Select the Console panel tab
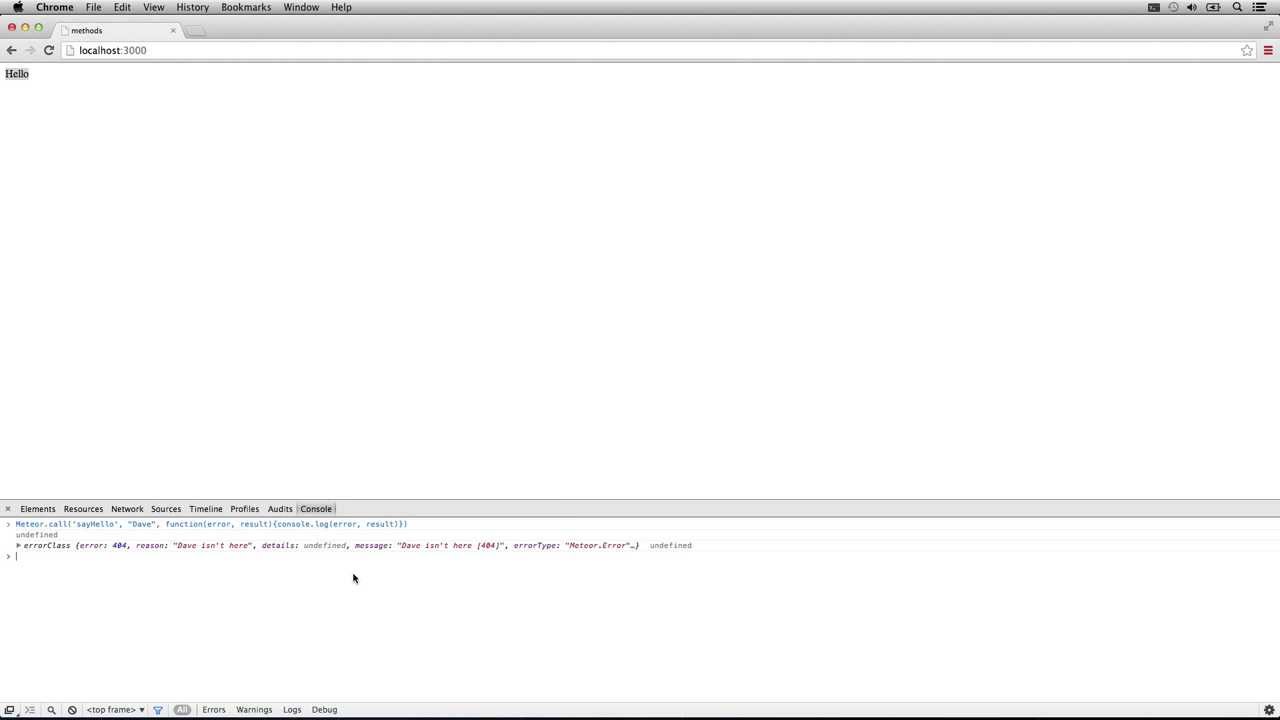Screen dimensions: 1280x720 coord(316,509)
